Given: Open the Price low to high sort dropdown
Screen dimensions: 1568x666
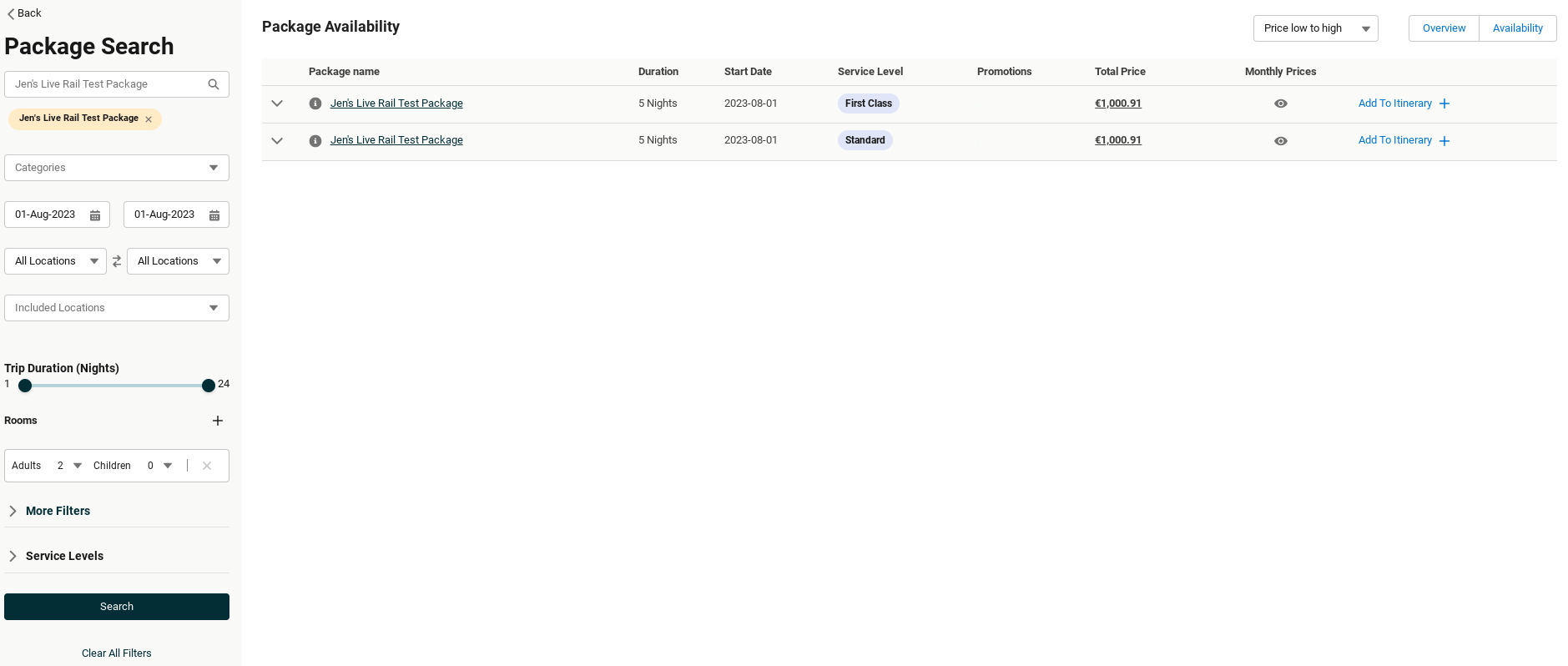Looking at the screenshot, I should pyautogui.click(x=1315, y=28).
